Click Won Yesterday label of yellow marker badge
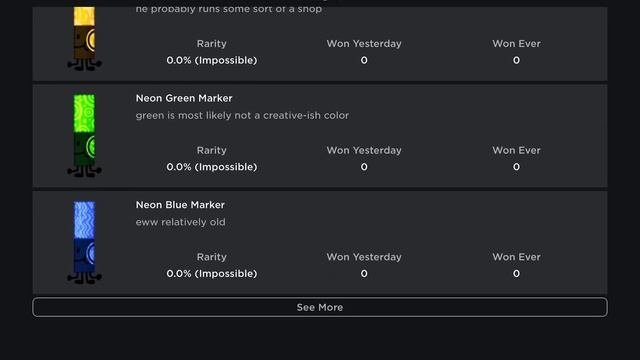Viewport: 640px width, 360px height. pos(364,44)
